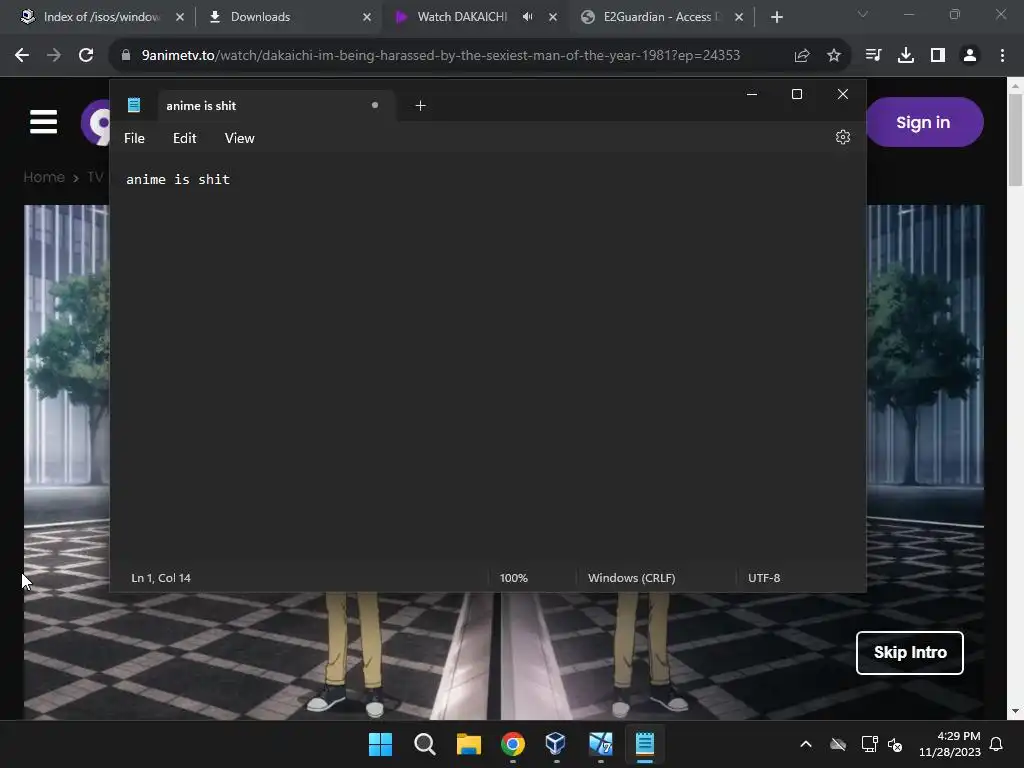Click the Home breadcrumb link
This screenshot has width=1024, height=768.
[44, 177]
